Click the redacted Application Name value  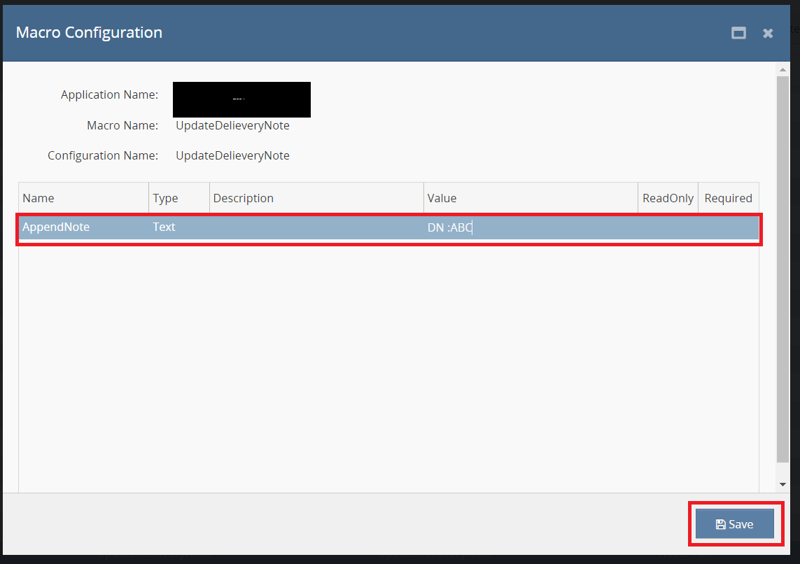[x=241, y=100]
